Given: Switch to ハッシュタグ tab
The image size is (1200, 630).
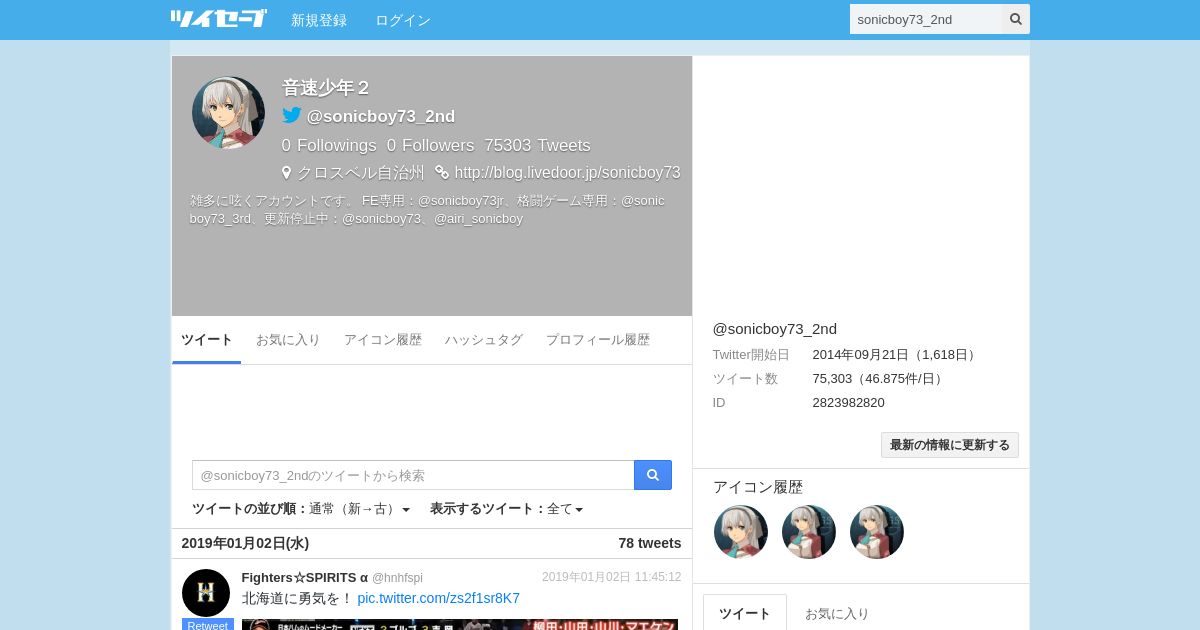Looking at the screenshot, I should (x=484, y=340).
